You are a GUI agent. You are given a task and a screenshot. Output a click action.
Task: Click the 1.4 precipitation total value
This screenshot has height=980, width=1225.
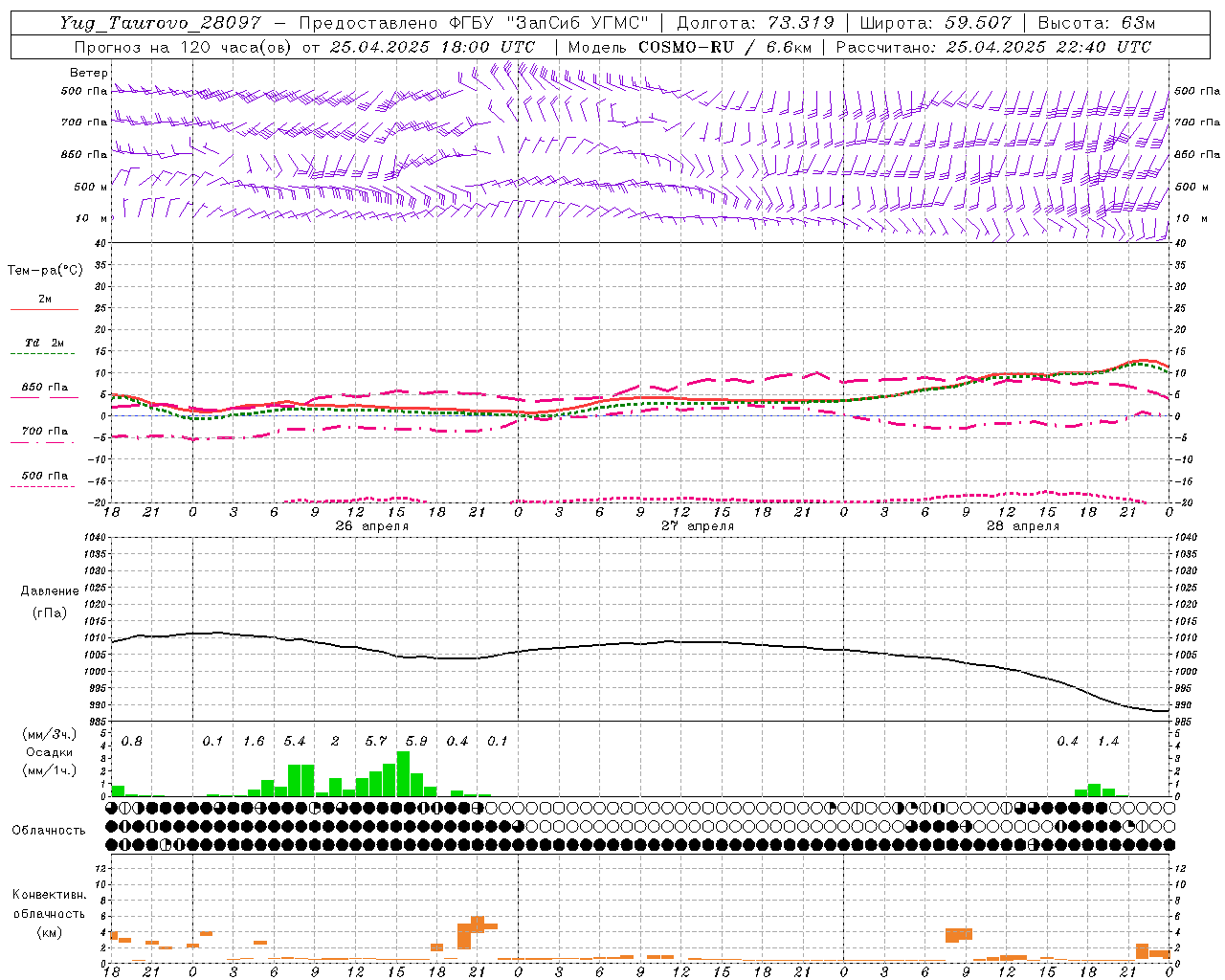pos(1108,742)
